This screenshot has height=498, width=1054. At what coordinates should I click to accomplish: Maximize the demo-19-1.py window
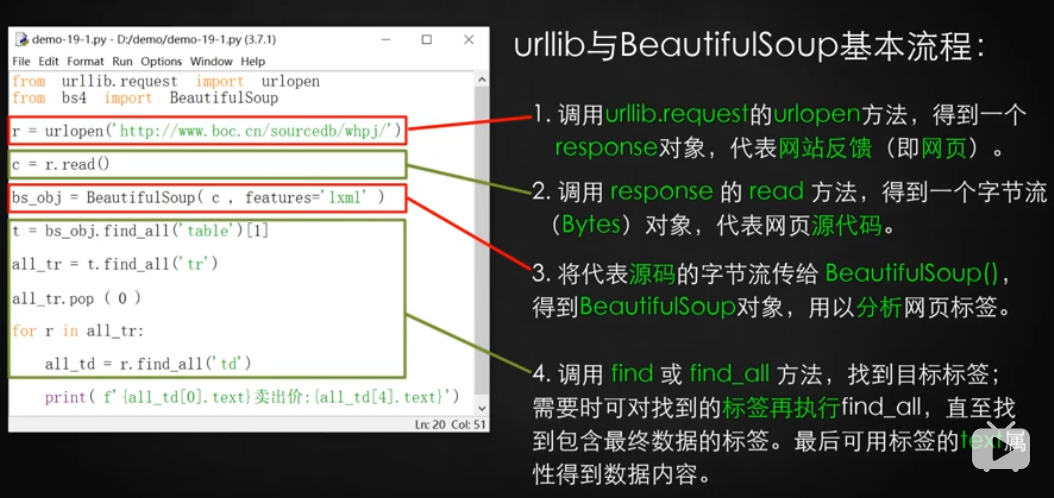(x=426, y=40)
